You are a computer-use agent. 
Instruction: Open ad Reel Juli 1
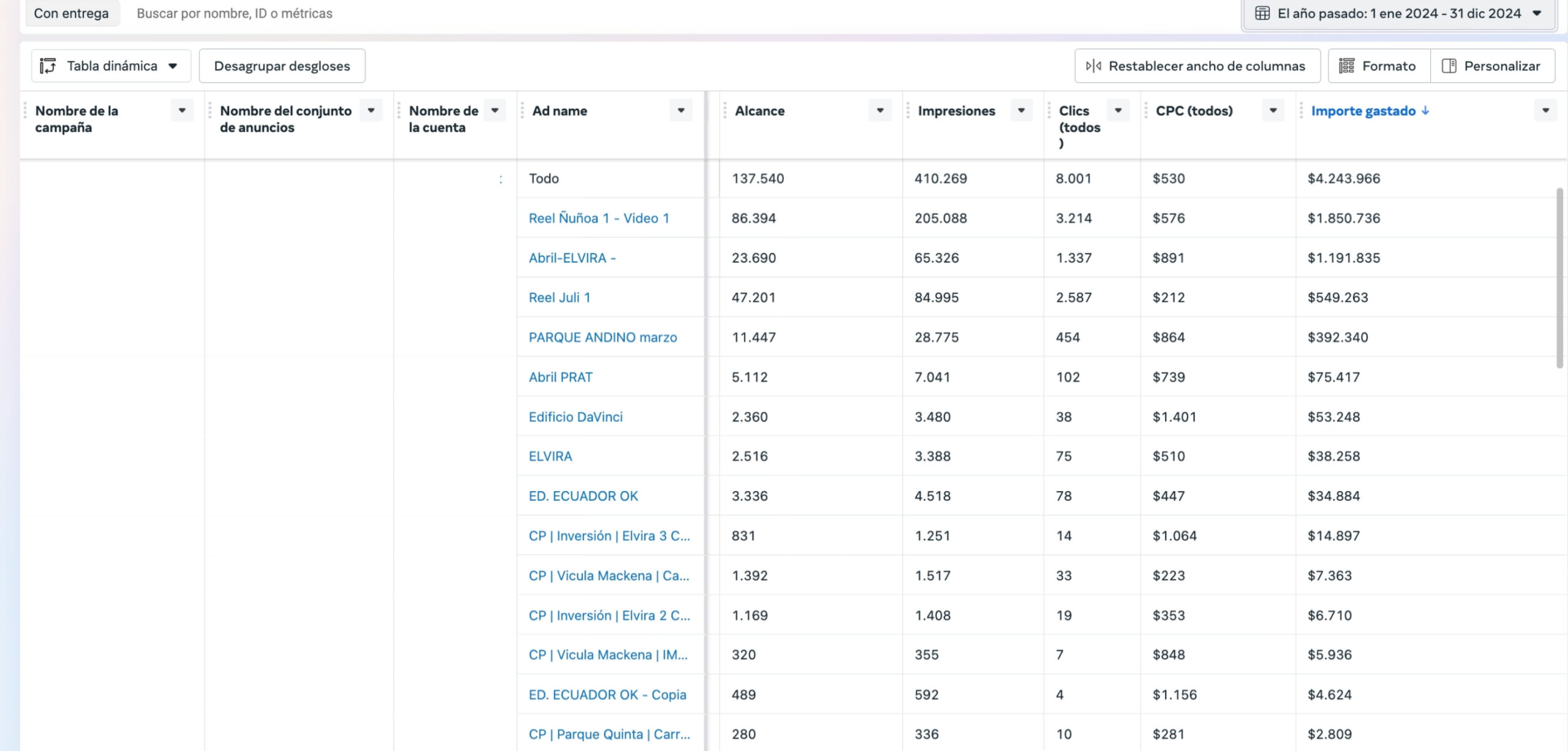(560, 298)
